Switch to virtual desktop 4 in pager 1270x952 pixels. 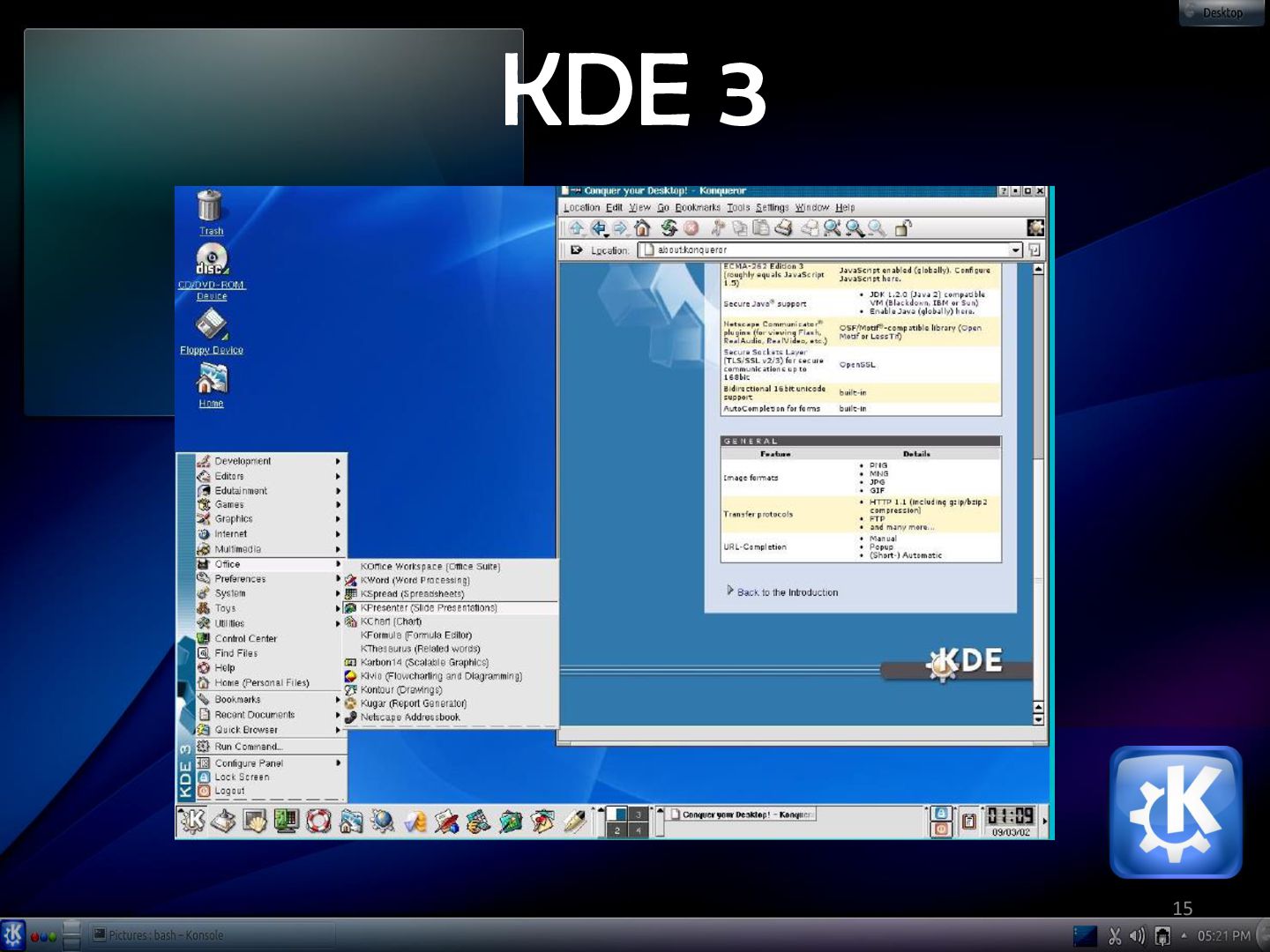tap(639, 830)
